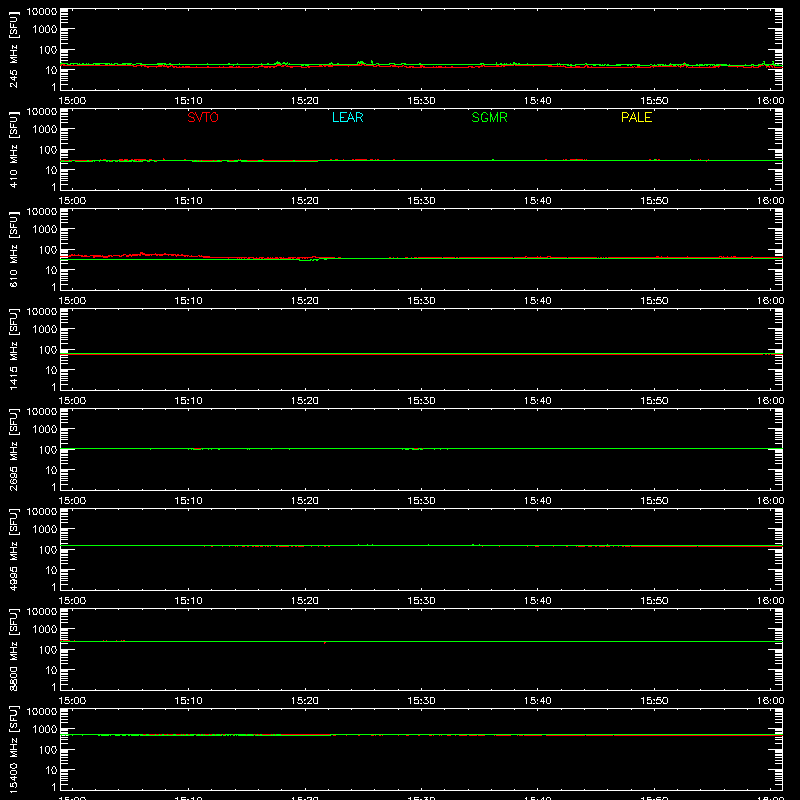The width and height of the screenshot is (800, 800).
Task: Click 15:30 tick under 1415 MHz panel
Action: coord(421,401)
